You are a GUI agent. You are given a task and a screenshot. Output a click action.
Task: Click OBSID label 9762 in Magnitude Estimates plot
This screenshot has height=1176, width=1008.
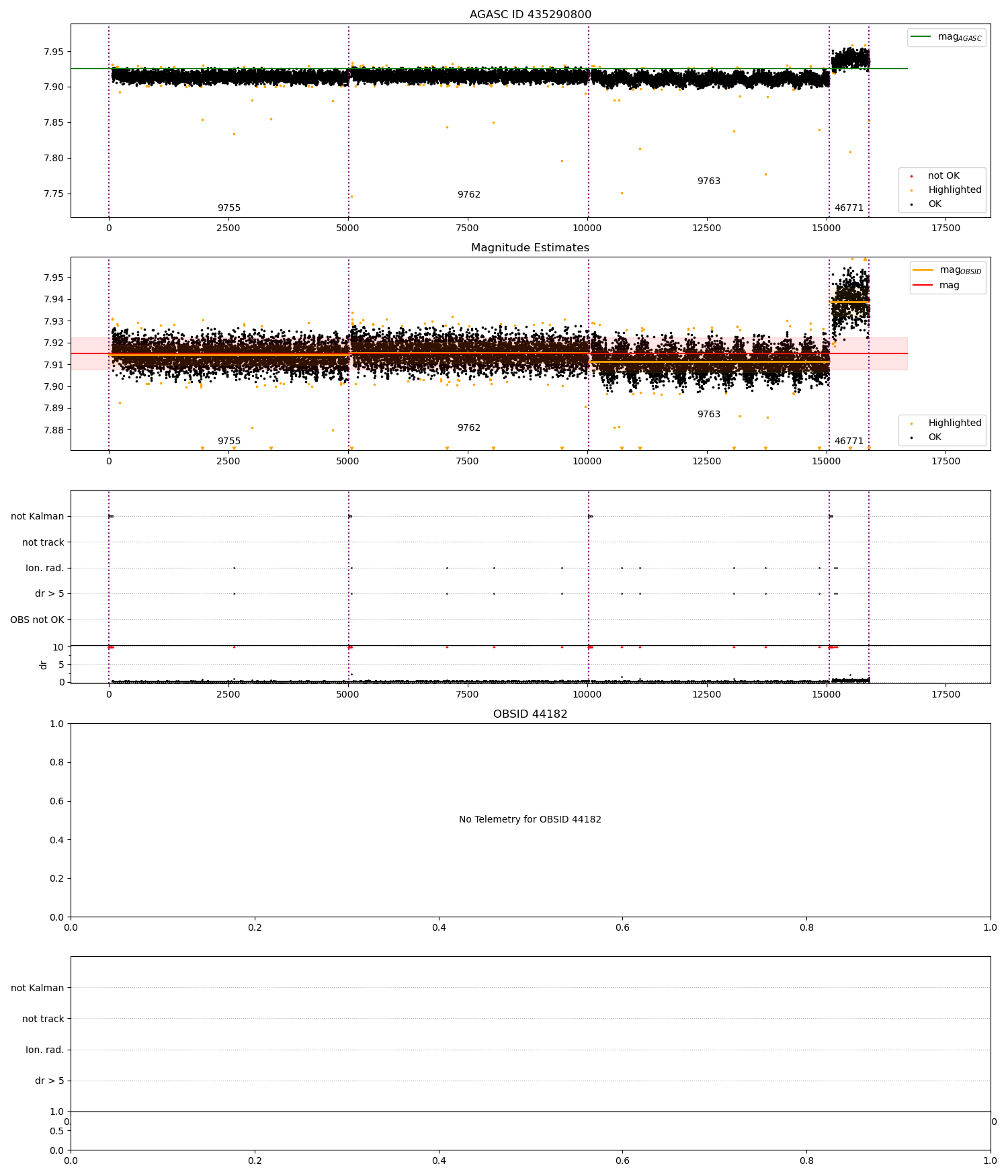pos(469,428)
